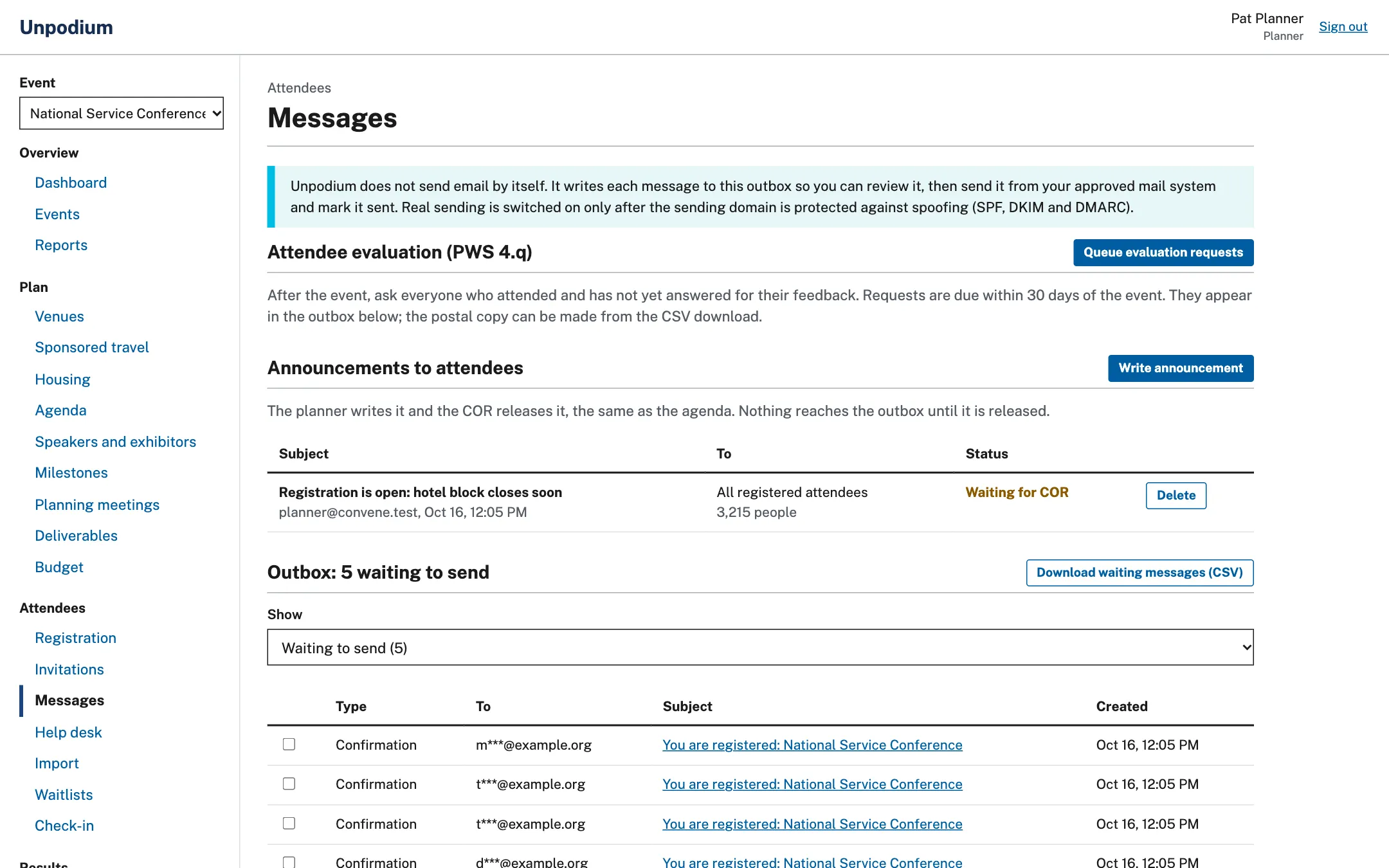Open the Check-in page
1389x868 pixels.
[64, 826]
